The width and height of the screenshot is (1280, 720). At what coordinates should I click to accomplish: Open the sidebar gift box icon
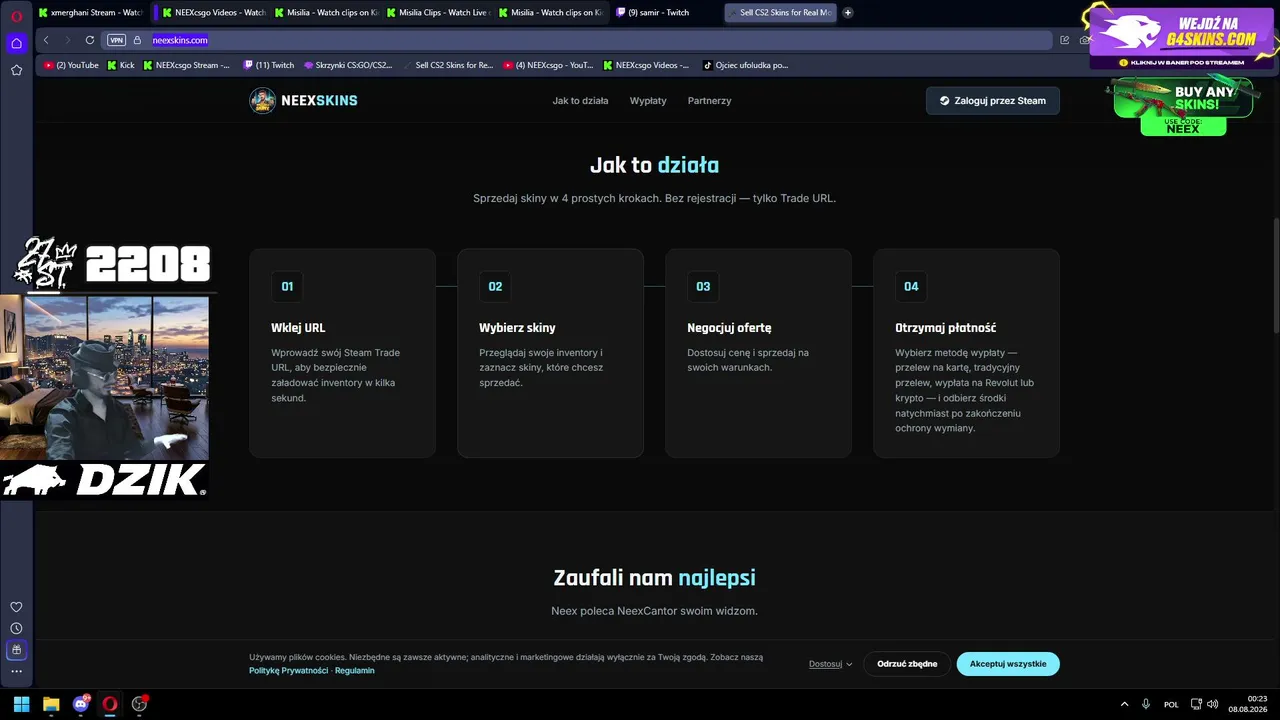pos(16,650)
